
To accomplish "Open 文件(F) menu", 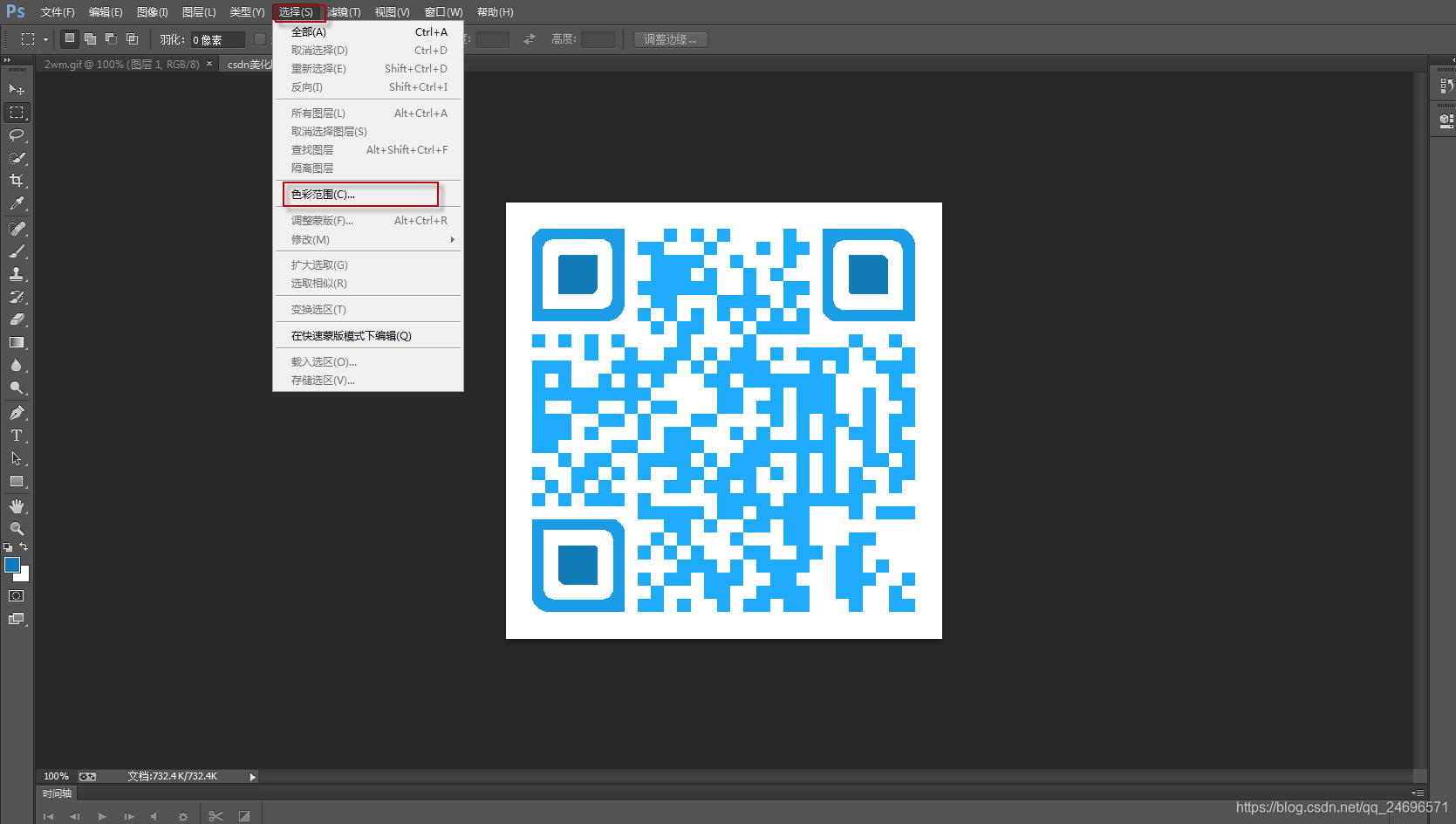I will pyautogui.click(x=58, y=12).
